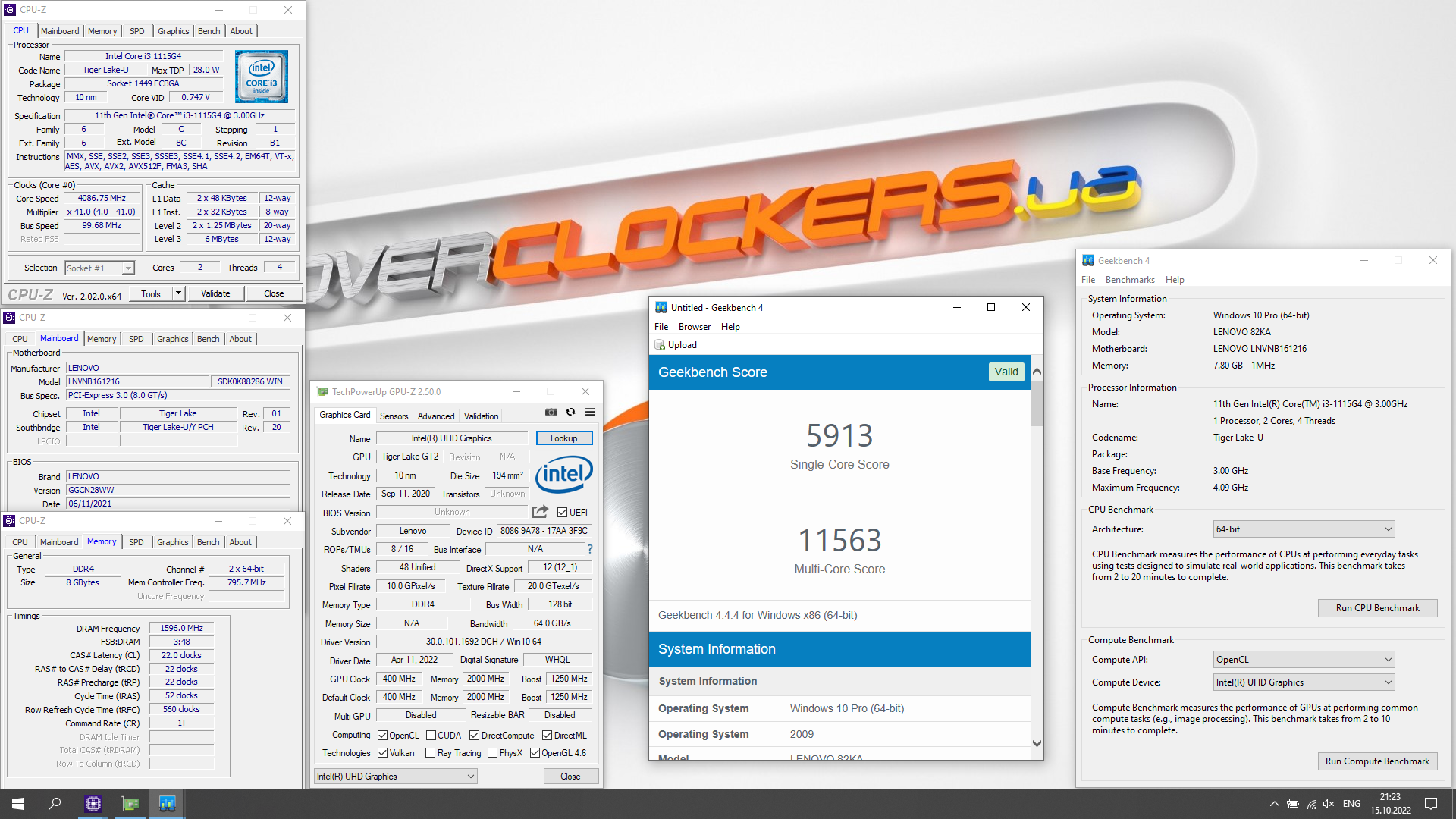The image size is (1456, 819).
Task: Open the GPU selector dropdown in GPU-Z
Action: (x=395, y=777)
